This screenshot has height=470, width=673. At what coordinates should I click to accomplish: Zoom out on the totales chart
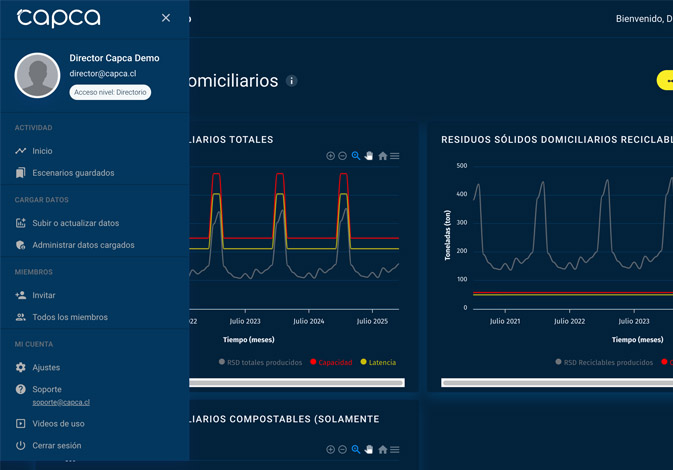[x=342, y=156]
